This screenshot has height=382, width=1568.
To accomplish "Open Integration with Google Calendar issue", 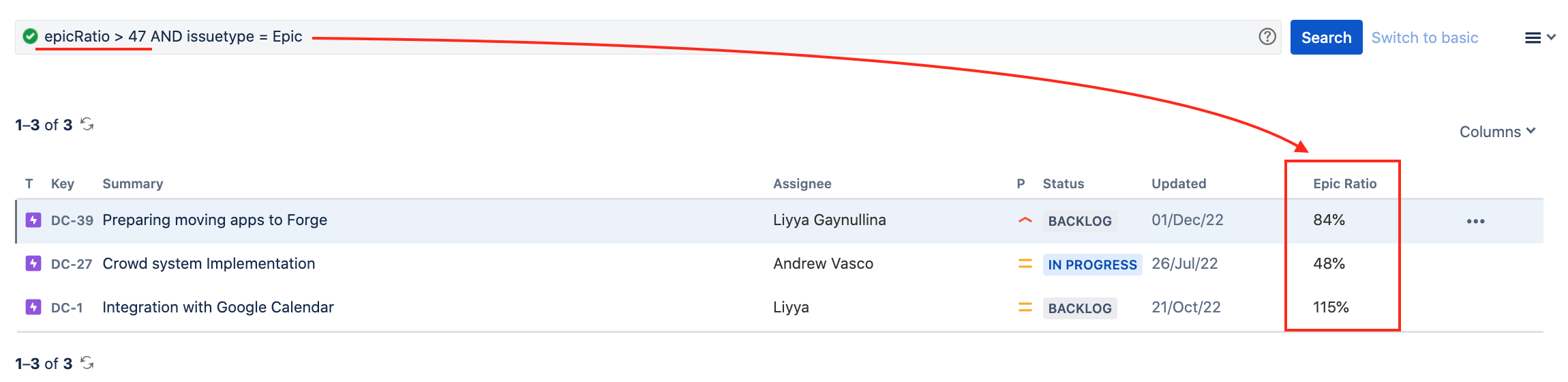I will coord(217,307).
